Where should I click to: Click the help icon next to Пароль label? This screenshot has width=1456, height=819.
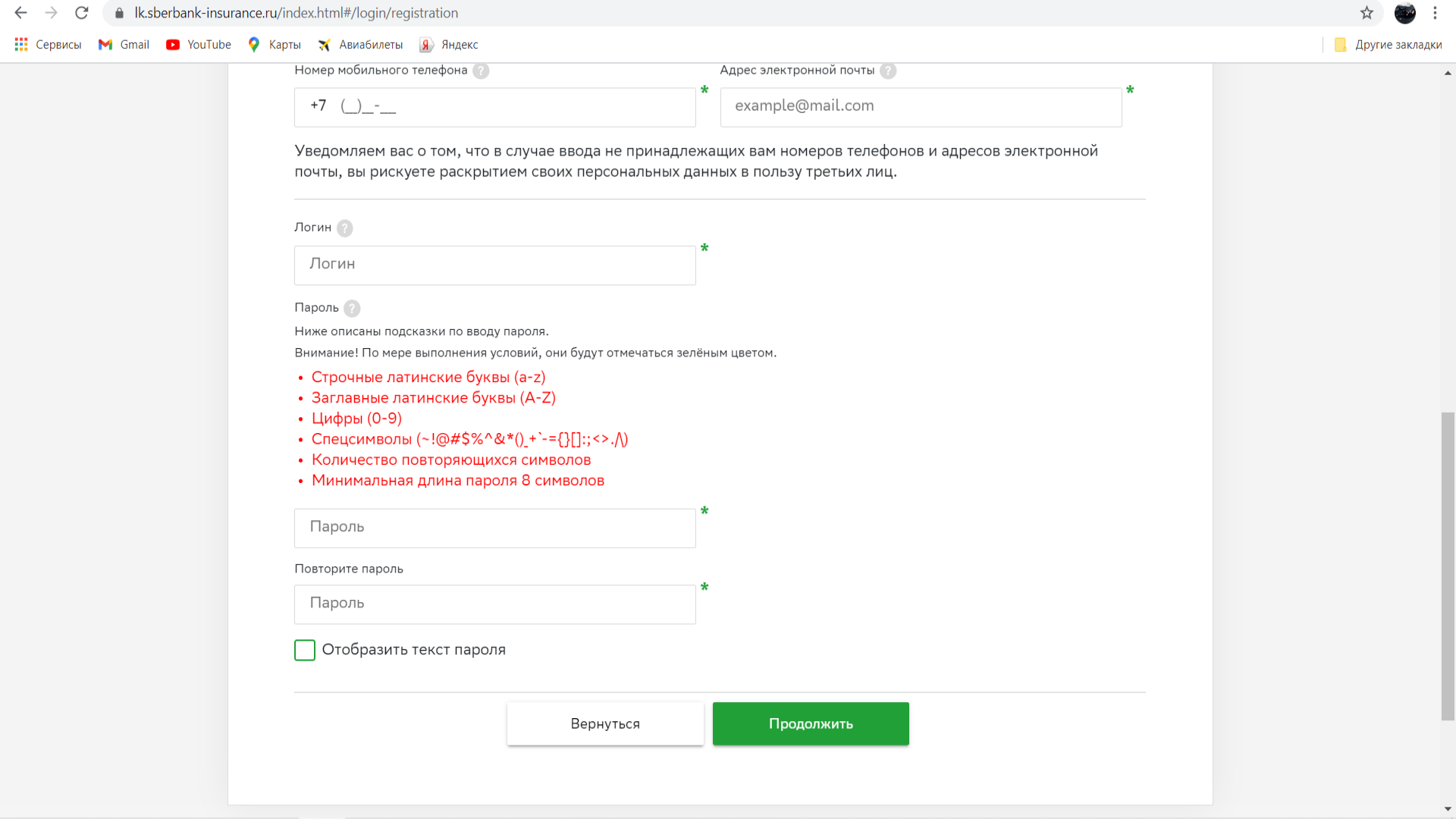pos(352,308)
